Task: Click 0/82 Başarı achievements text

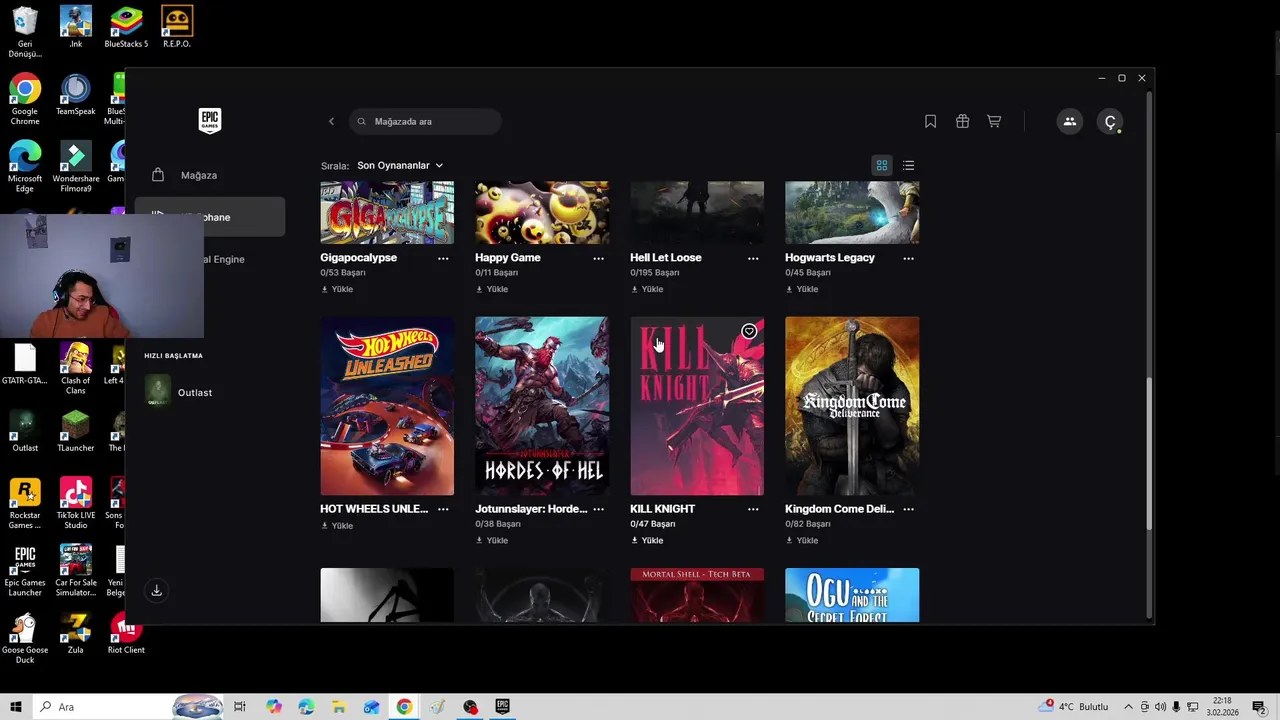Action: [807, 524]
